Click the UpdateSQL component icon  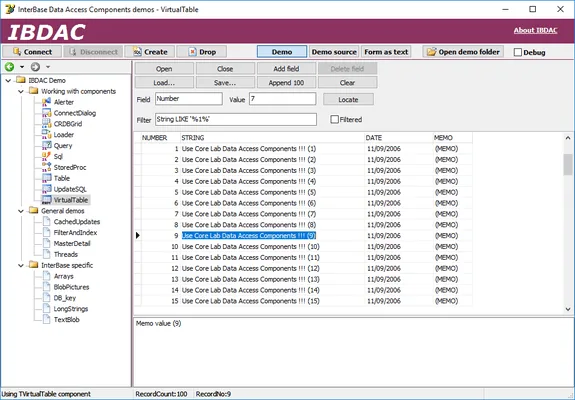click(47, 189)
